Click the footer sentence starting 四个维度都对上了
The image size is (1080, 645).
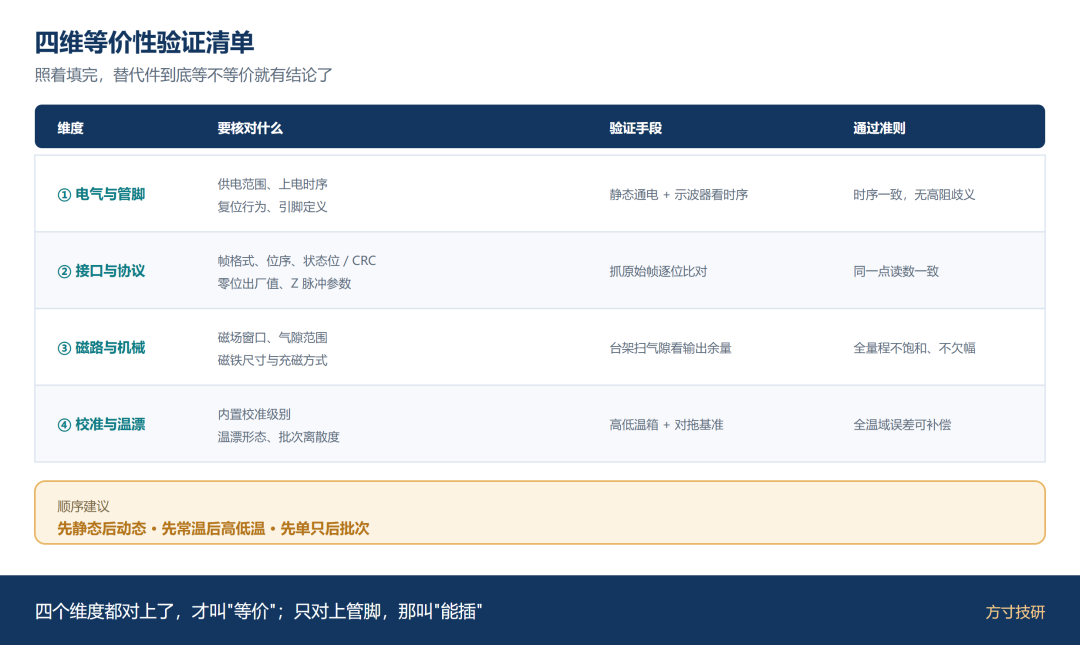pos(258,611)
